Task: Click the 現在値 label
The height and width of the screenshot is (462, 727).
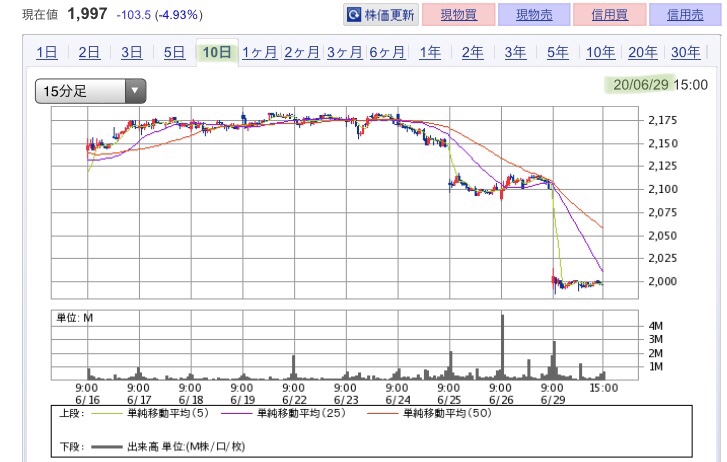Action: pyautogui.click(x=40, y=15)
